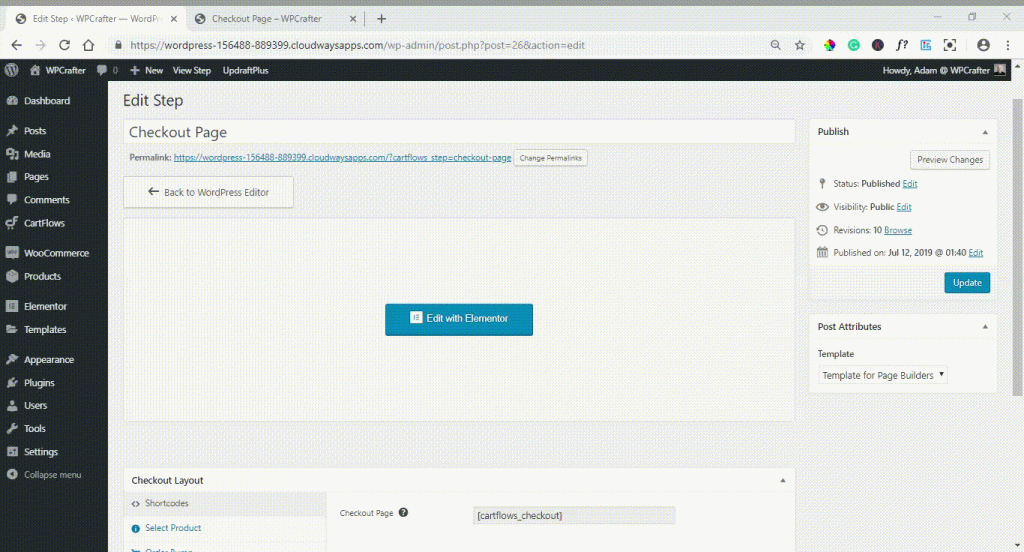1024x552 pixels.
Task: Open the New content menu in admin bar
Action: (x=146, y=70)
